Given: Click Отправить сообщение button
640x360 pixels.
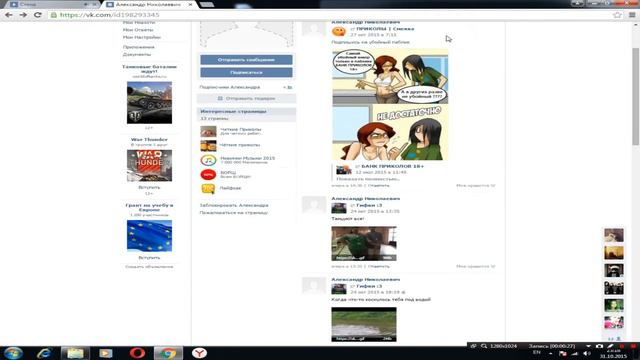Looking at the screenshot, I should coord(246,60).
